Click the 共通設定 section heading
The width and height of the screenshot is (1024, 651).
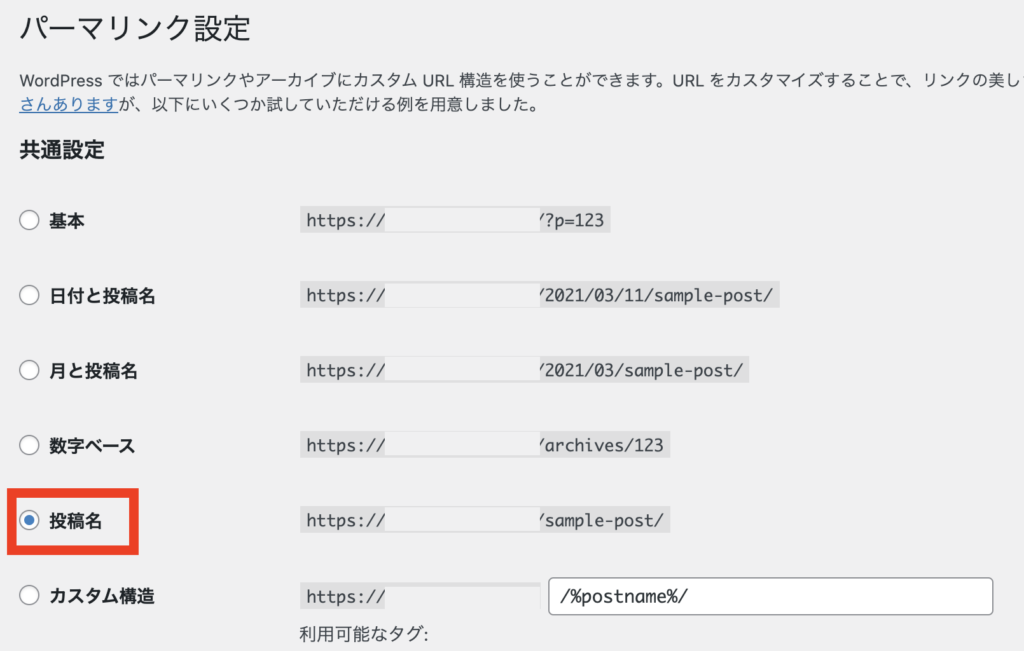point(62,151)
